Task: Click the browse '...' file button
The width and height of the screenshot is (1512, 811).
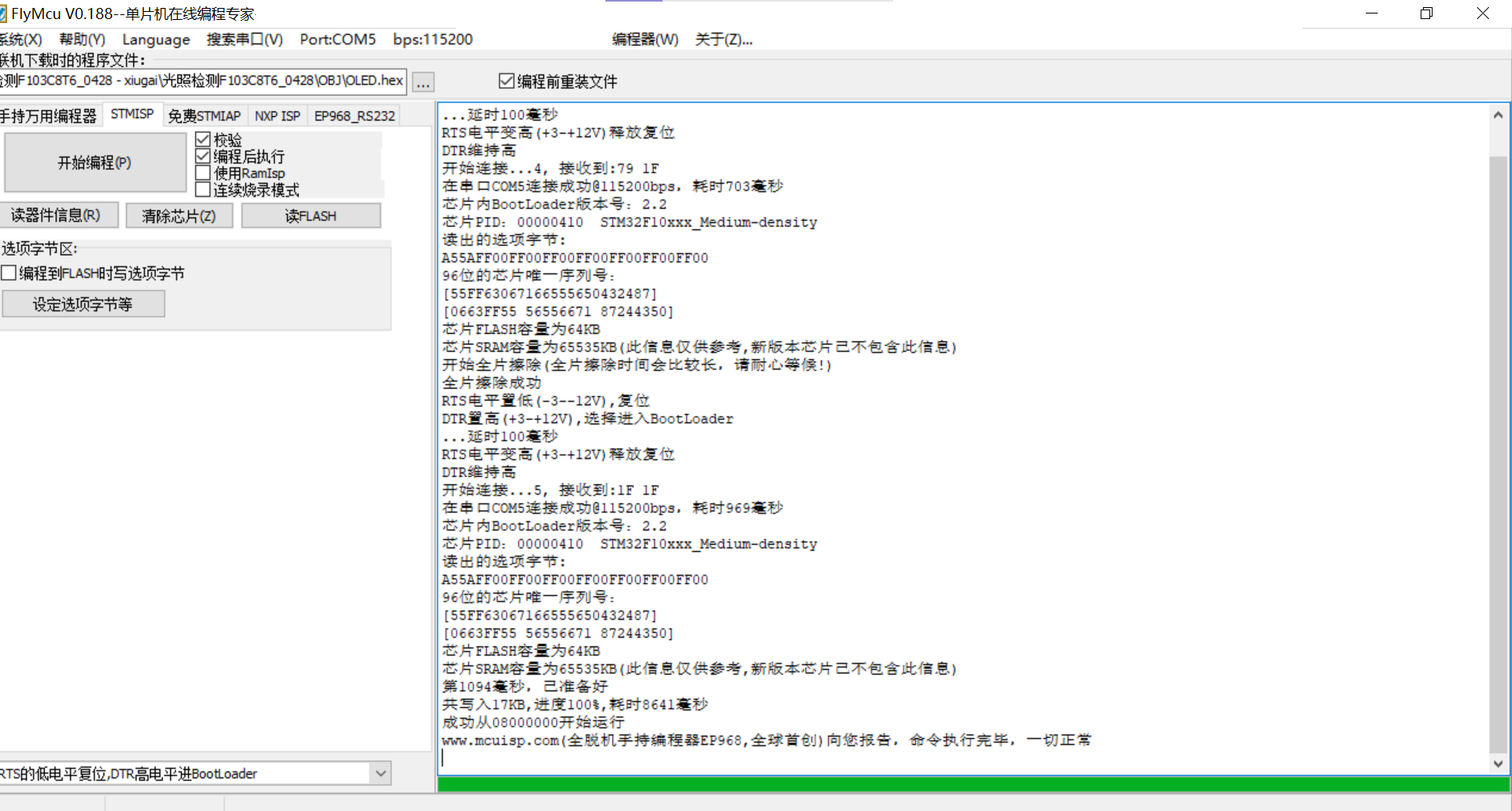Action: 423,82
